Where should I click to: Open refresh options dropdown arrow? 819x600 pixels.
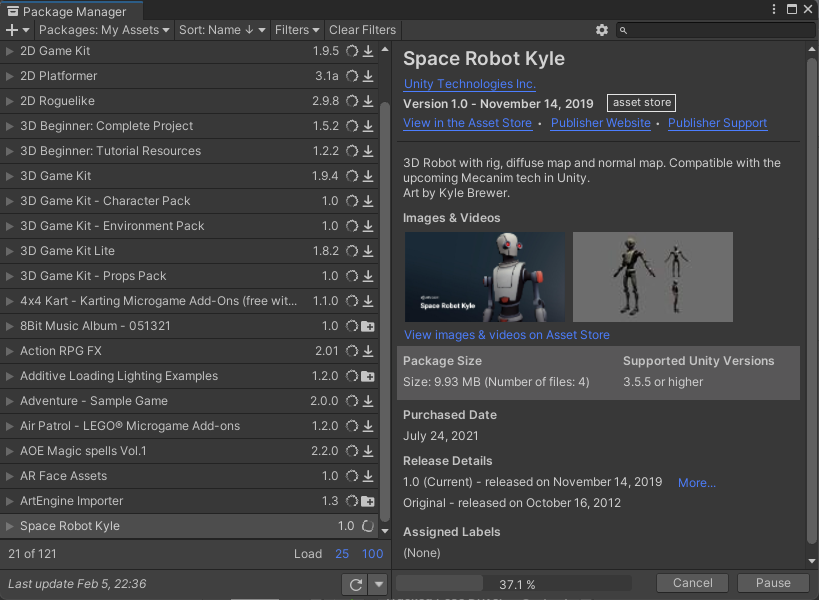coord(379,584)
